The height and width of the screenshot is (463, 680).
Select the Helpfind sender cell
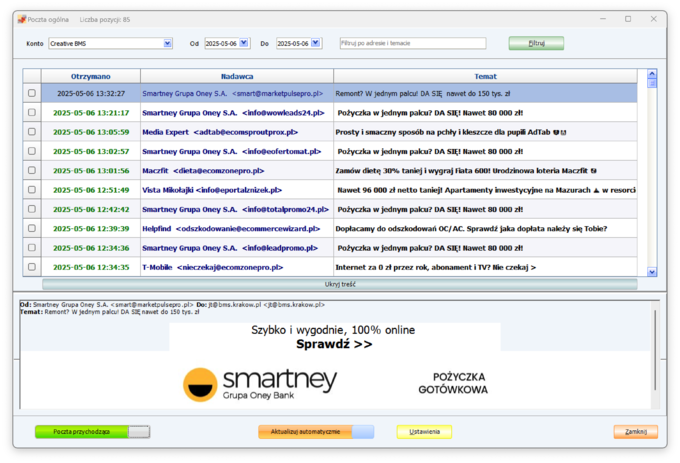(237, 228)
